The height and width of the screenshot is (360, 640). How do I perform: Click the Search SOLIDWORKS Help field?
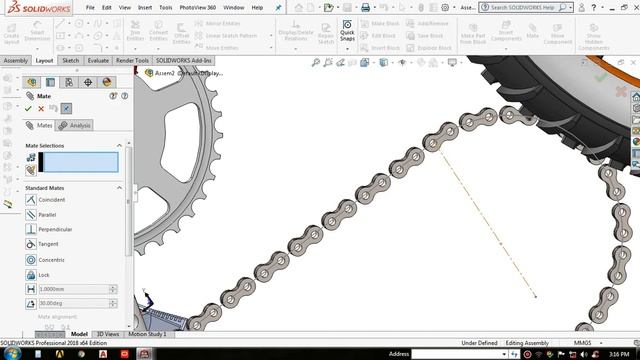click(x=522, y=7)
